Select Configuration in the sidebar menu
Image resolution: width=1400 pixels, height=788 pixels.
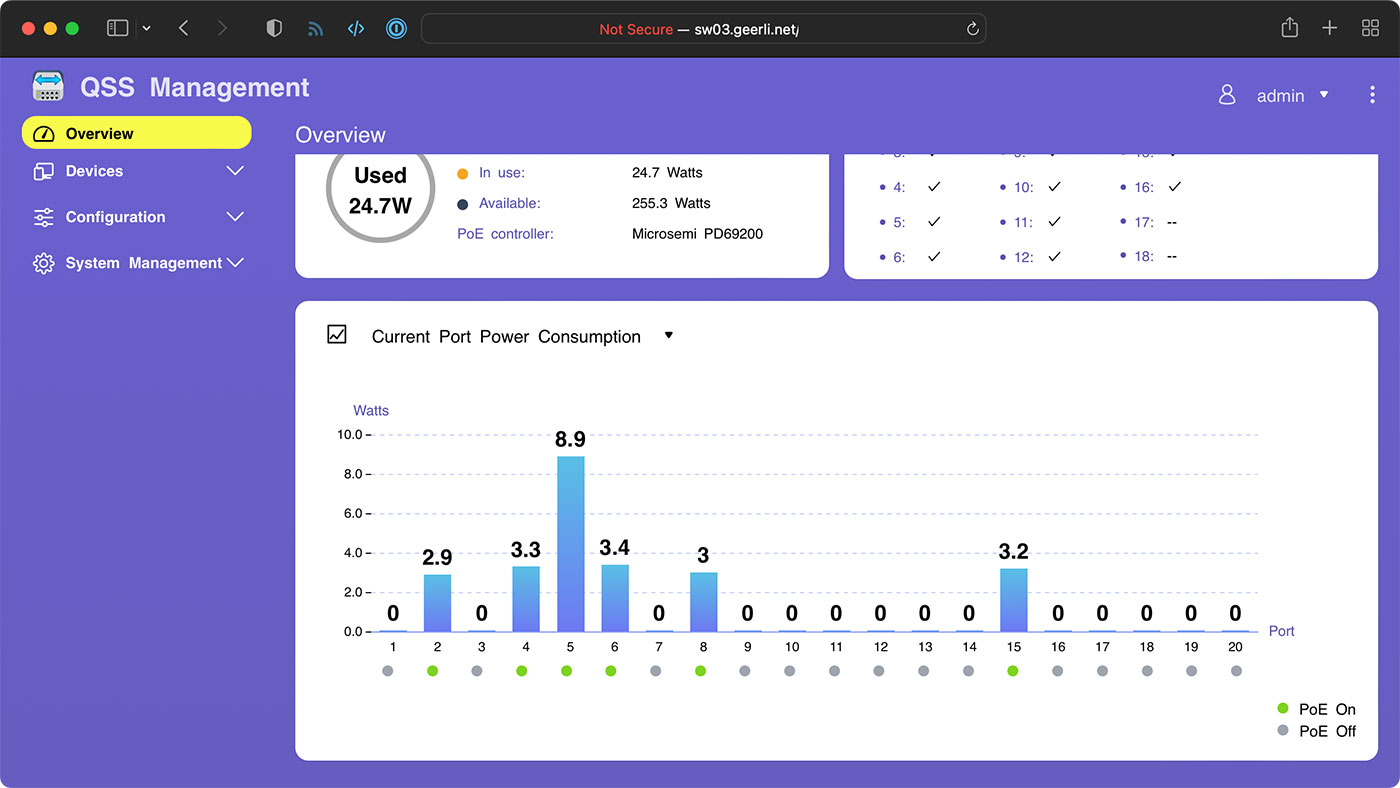[136, 217]
